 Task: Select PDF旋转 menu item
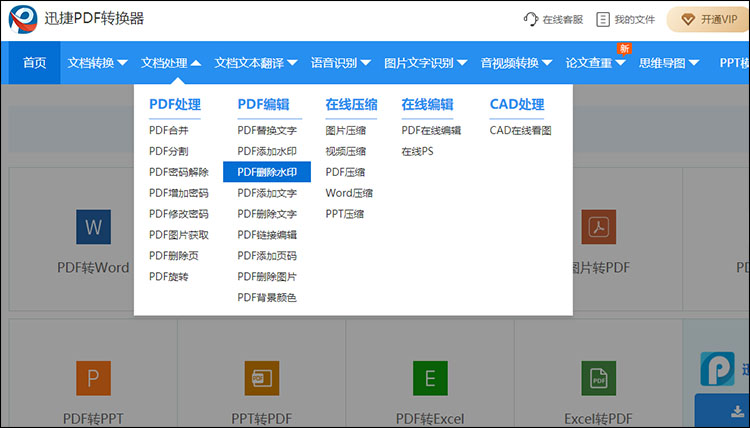point(169,276)
